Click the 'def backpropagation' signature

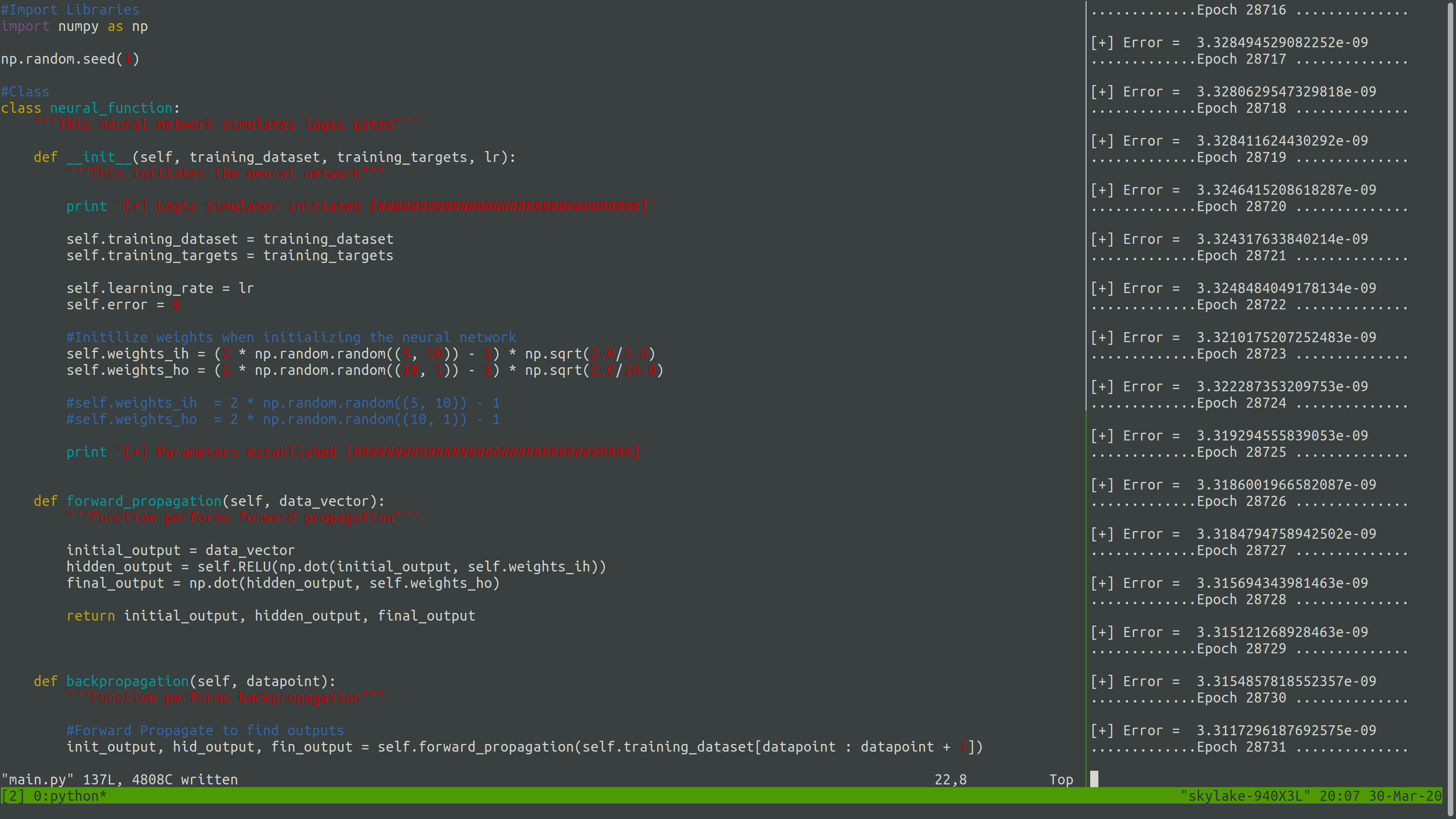tap(185, 682)
